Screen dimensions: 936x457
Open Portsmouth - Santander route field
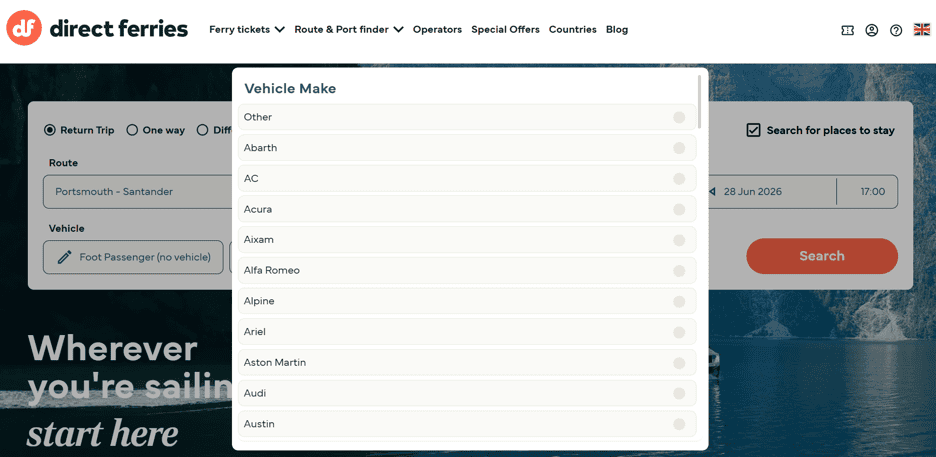pos(138,192)
